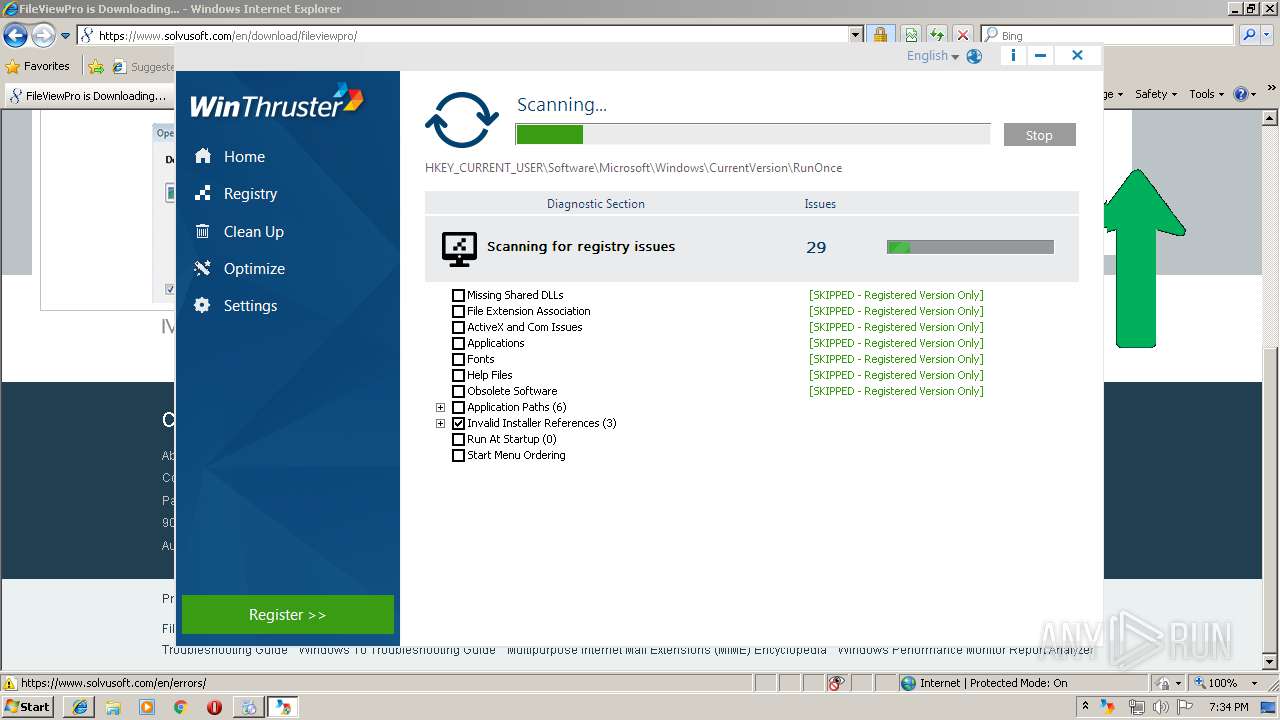Open the WinThruster info icon
Image resolution: width=1280 pixels, height=720 pixels.
1013,56
